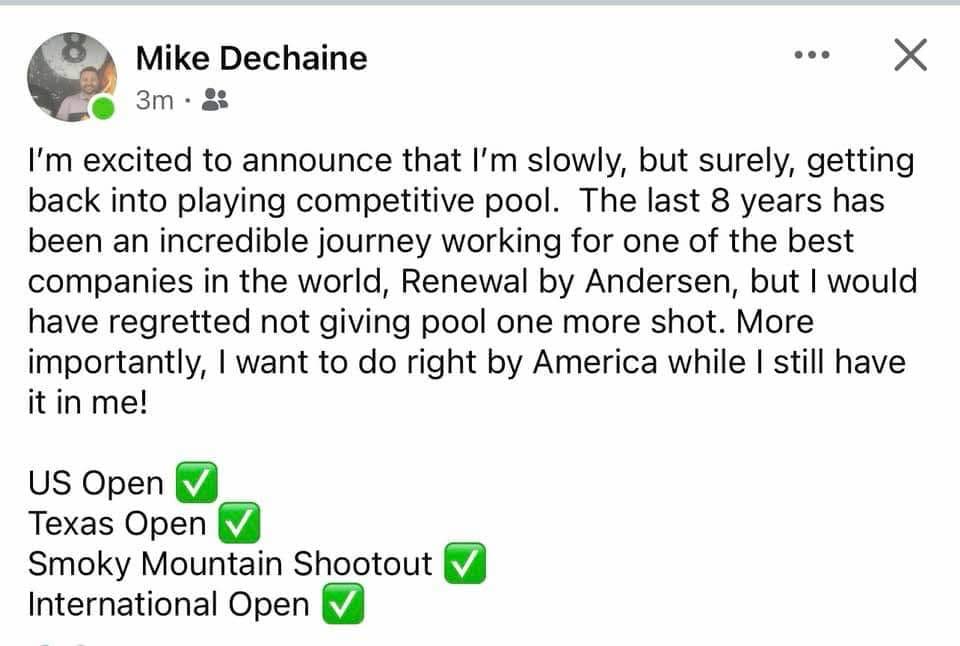Click the closing words it in me!
This screenshot has height=646, width=960.
(87, 403)
